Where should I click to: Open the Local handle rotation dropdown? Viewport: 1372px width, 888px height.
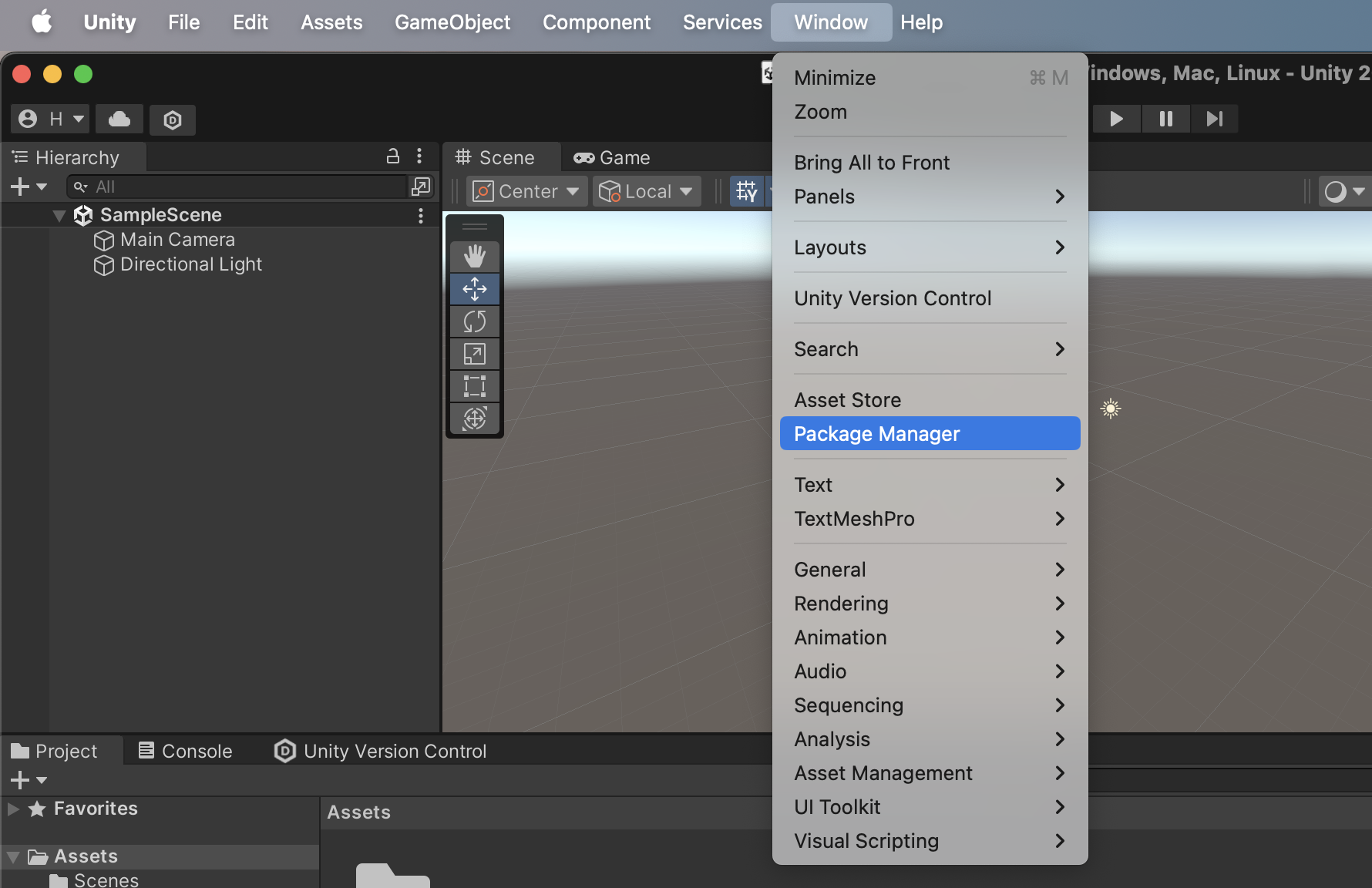coord(646,191)
